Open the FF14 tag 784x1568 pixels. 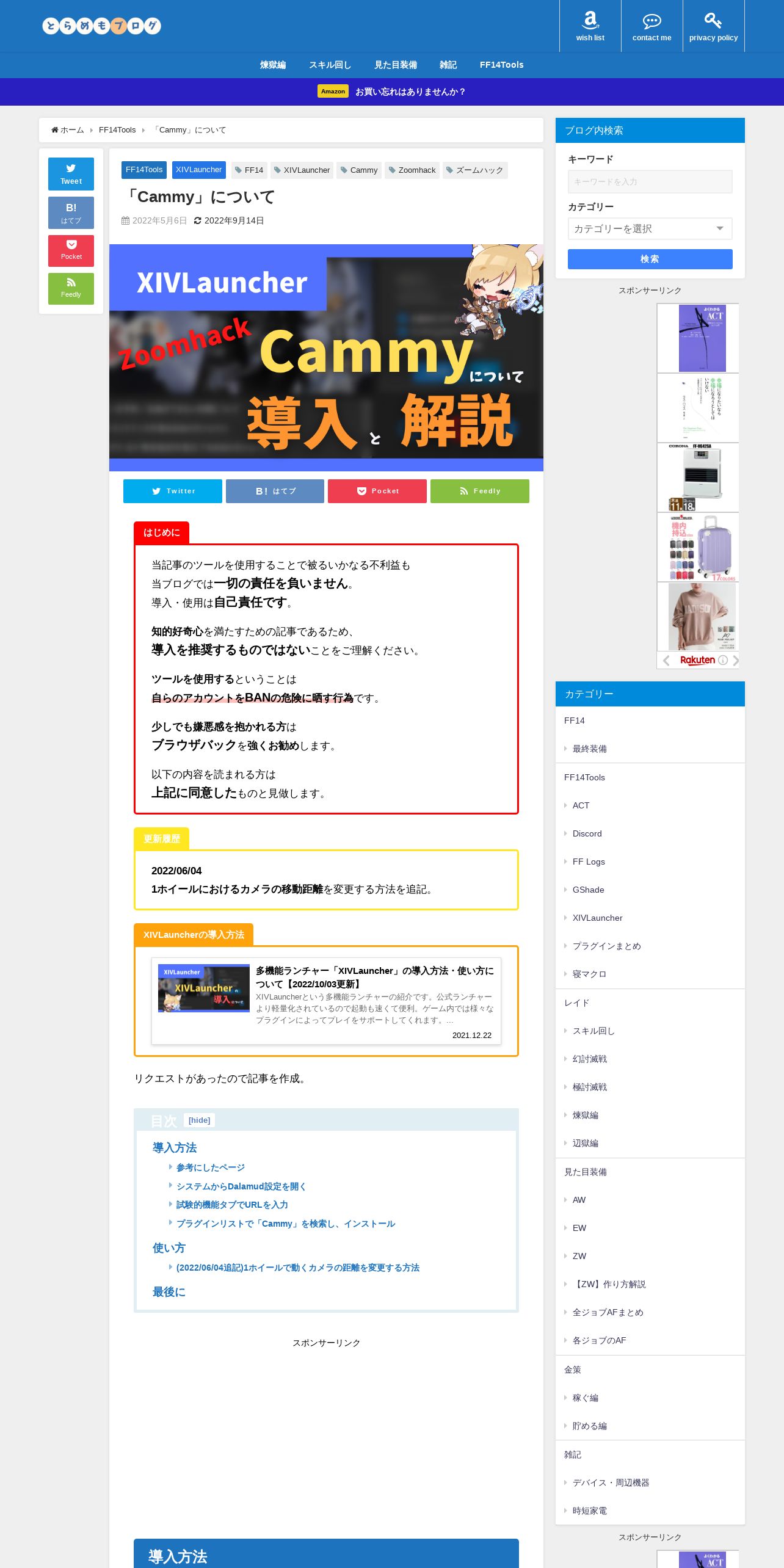[x=249, y=170]
